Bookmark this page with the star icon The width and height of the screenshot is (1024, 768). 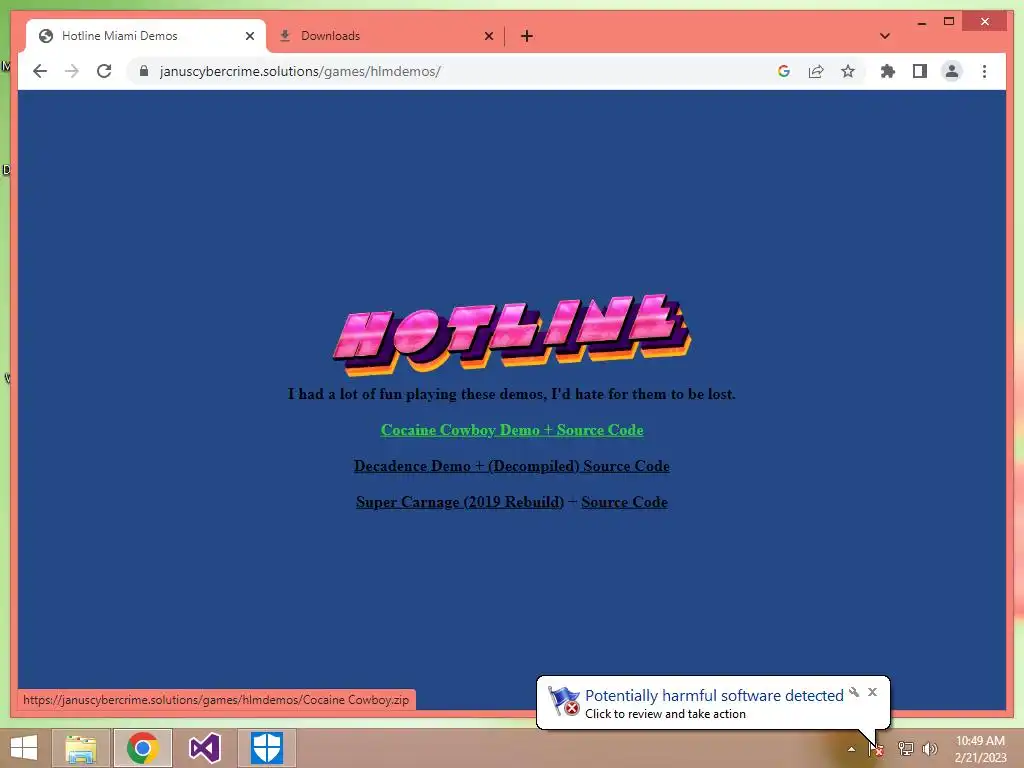coord(848,71)
